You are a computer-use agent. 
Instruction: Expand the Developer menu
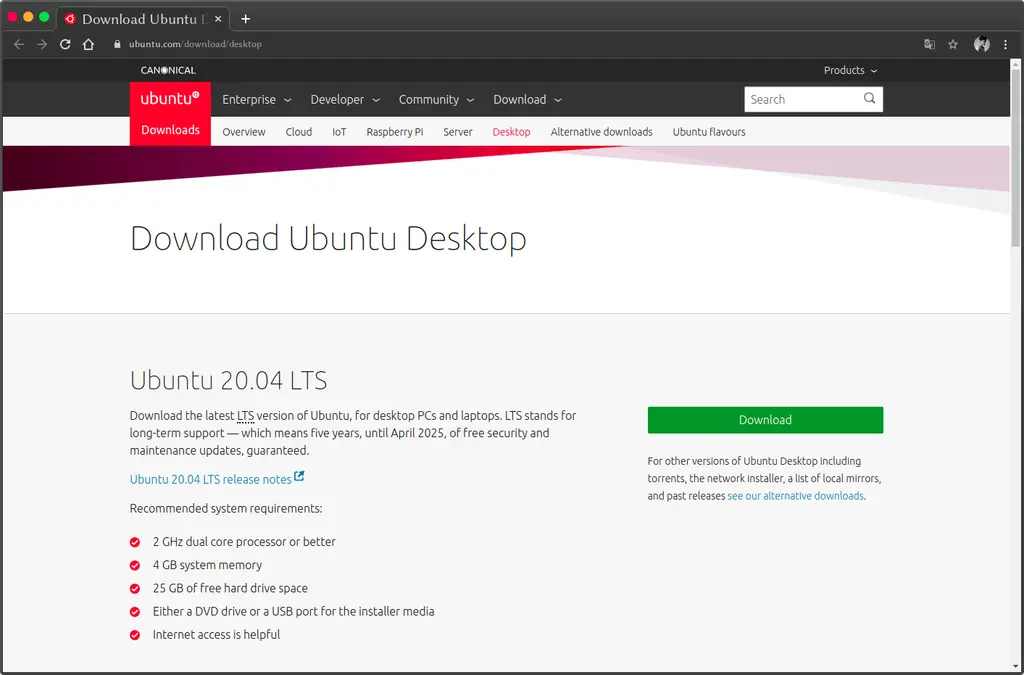point(345,100)
